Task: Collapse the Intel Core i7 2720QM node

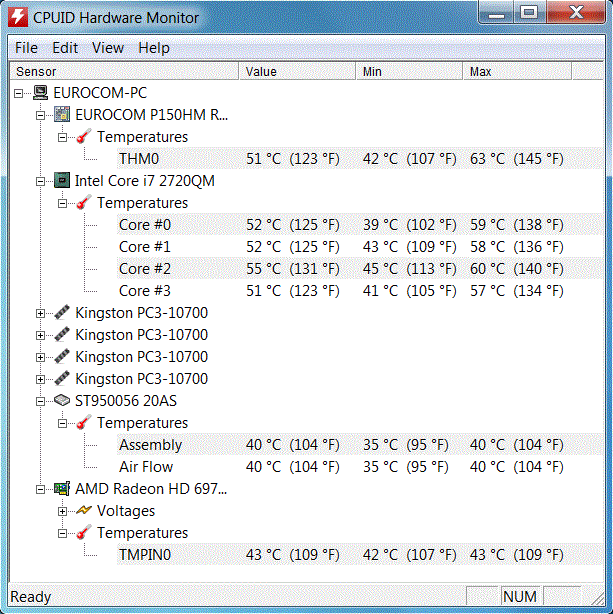Action: 40,181
